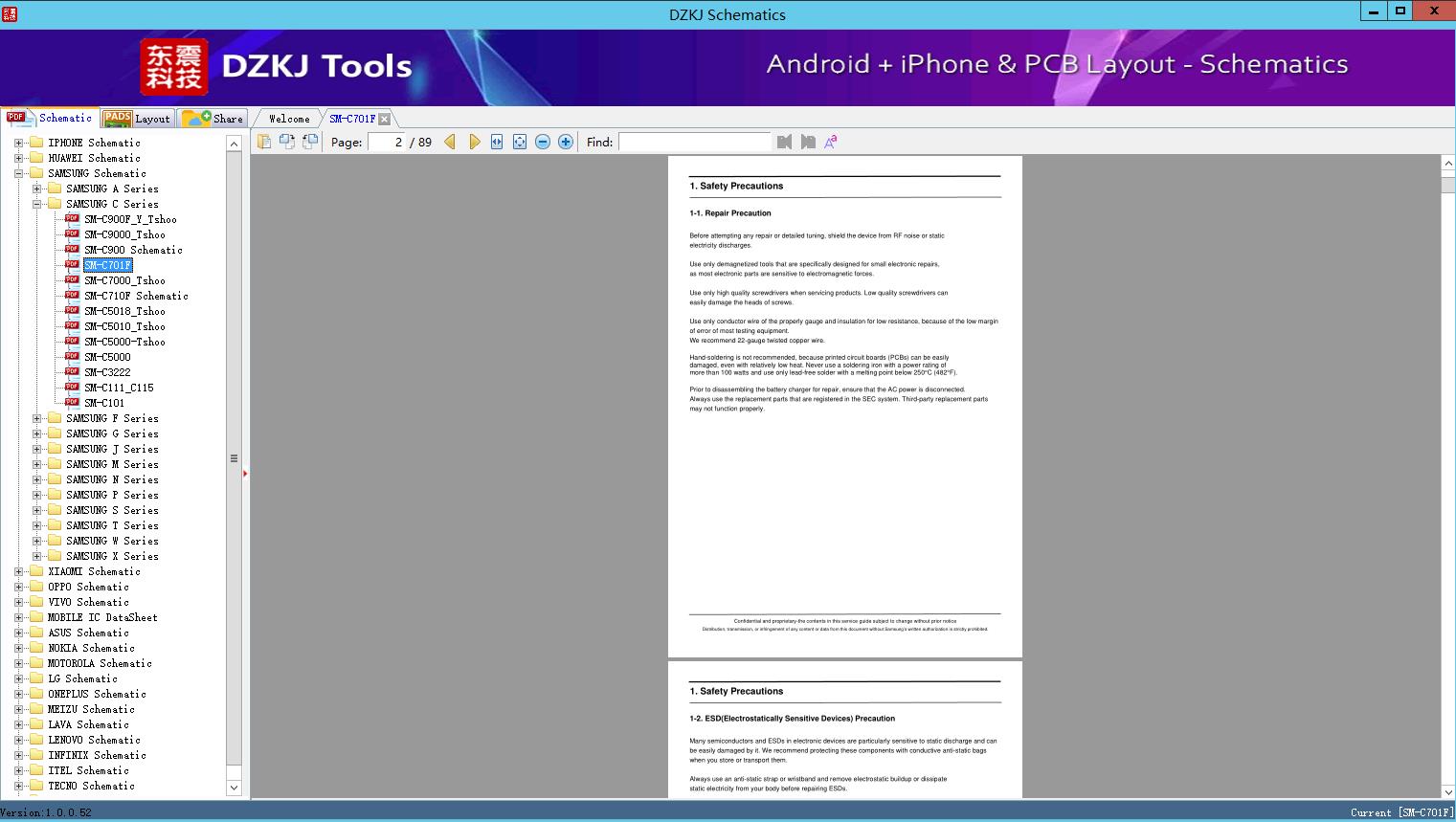Open SM-C5000-Tshoo file
The image size is (1456, 822).
pyautogui.click(x=124, y=342)
